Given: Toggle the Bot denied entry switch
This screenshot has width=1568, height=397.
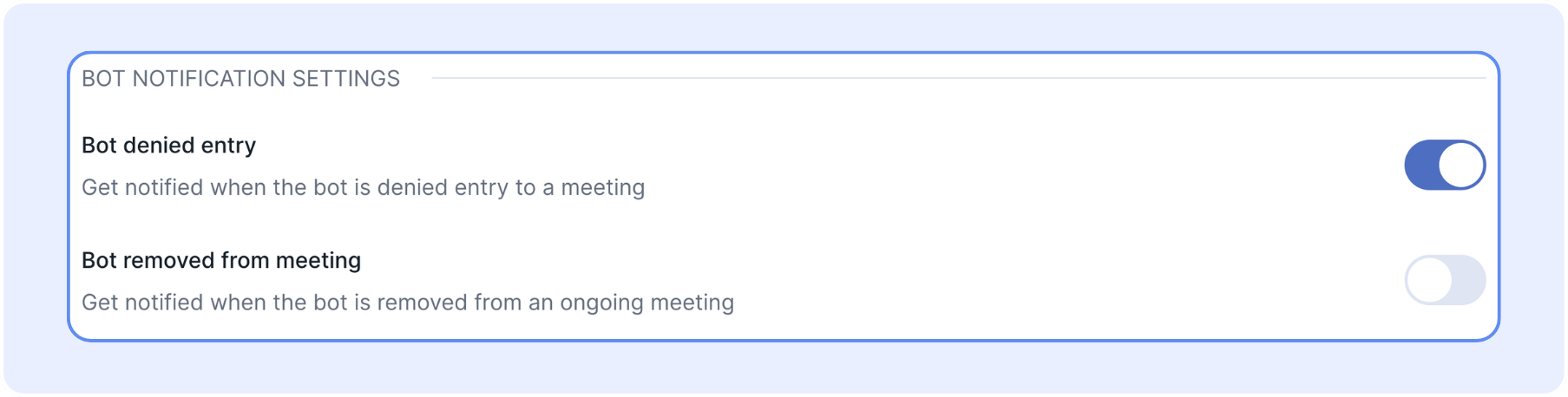Looking at the screenshot, I should pyautogui.click(x=1444, y=165).
